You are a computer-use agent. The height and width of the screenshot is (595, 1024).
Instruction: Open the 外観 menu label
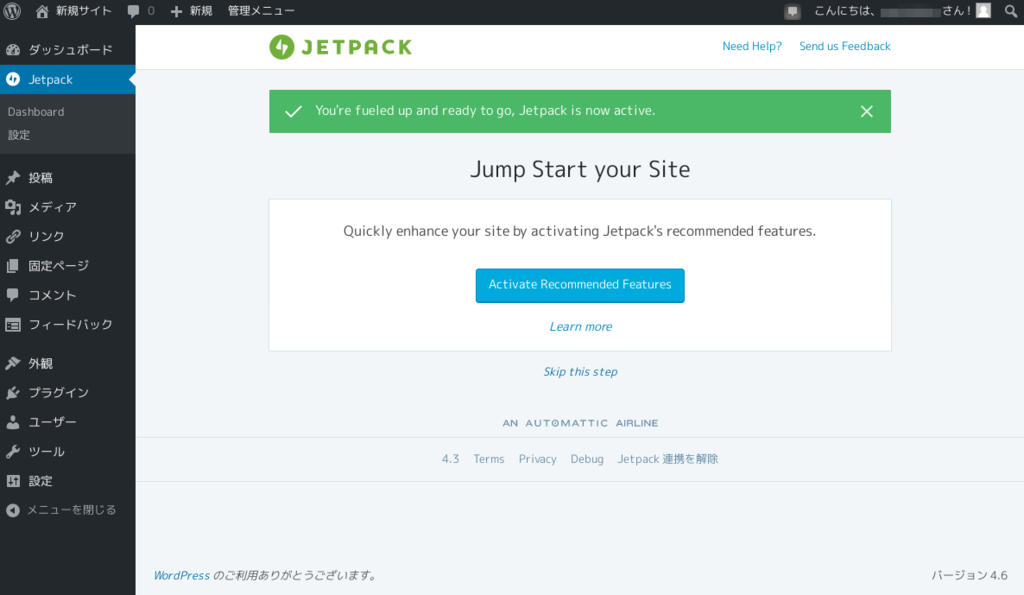pyautogui.click(x=40, y=363)
